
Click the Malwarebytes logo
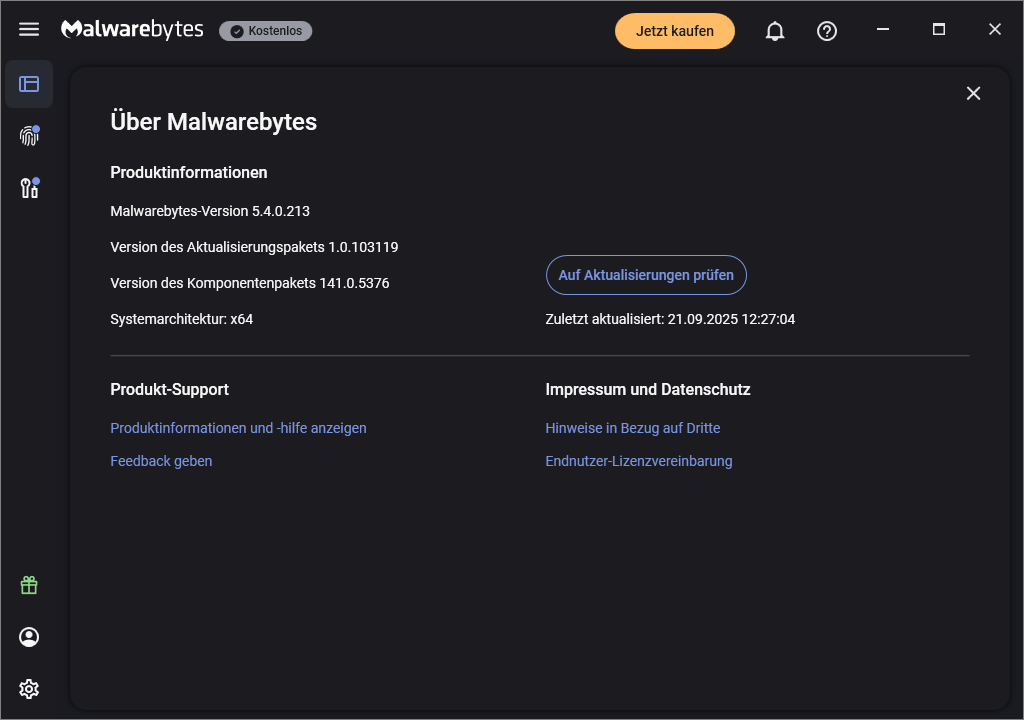132,29
